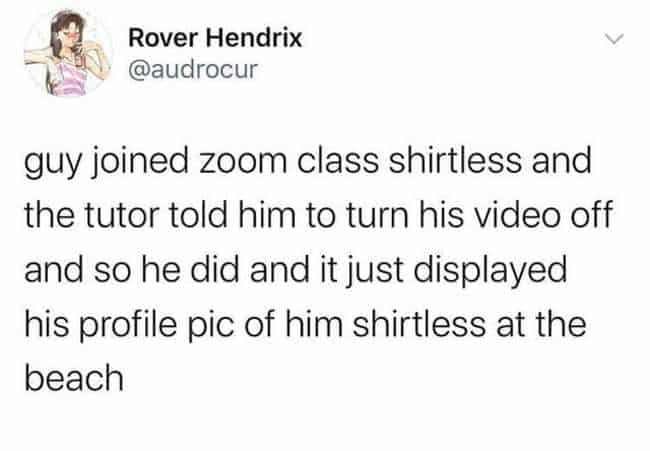The height and width of the screenshot is (451, 650).
Task: Click the word 'zoom' in the tweet
Action: click(x=243, y=161)
